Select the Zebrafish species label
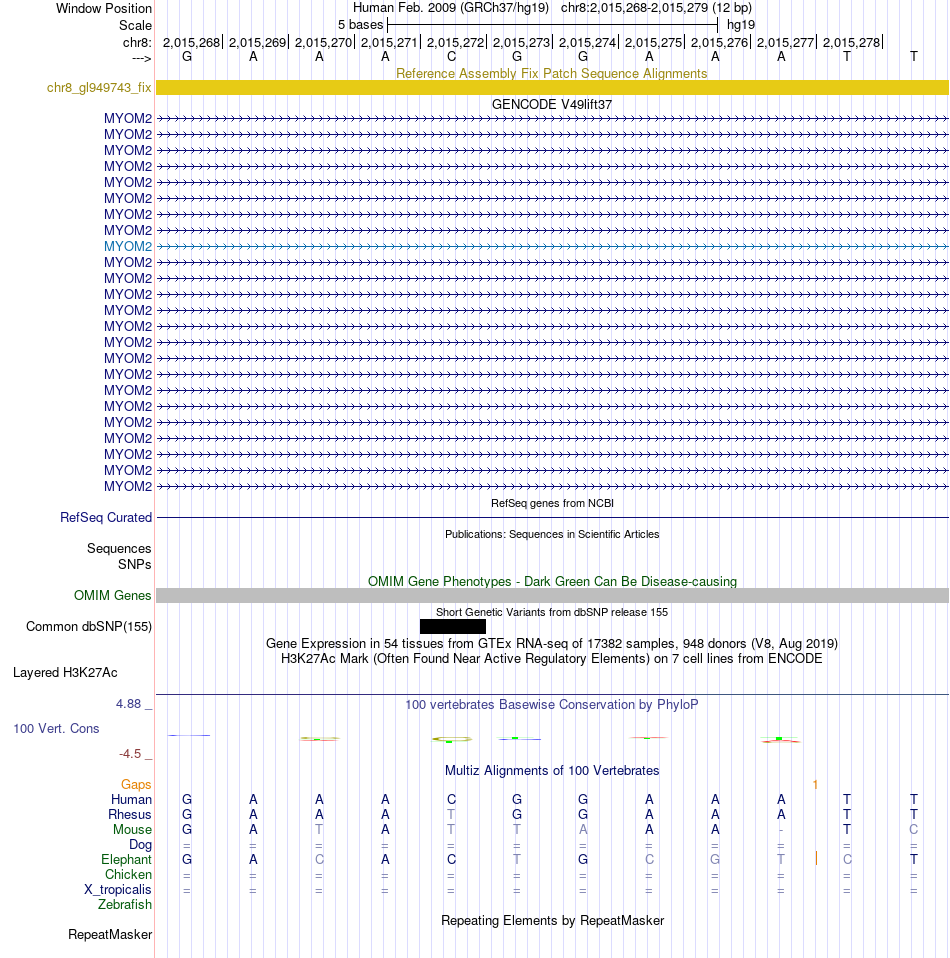 click(125, 904)
